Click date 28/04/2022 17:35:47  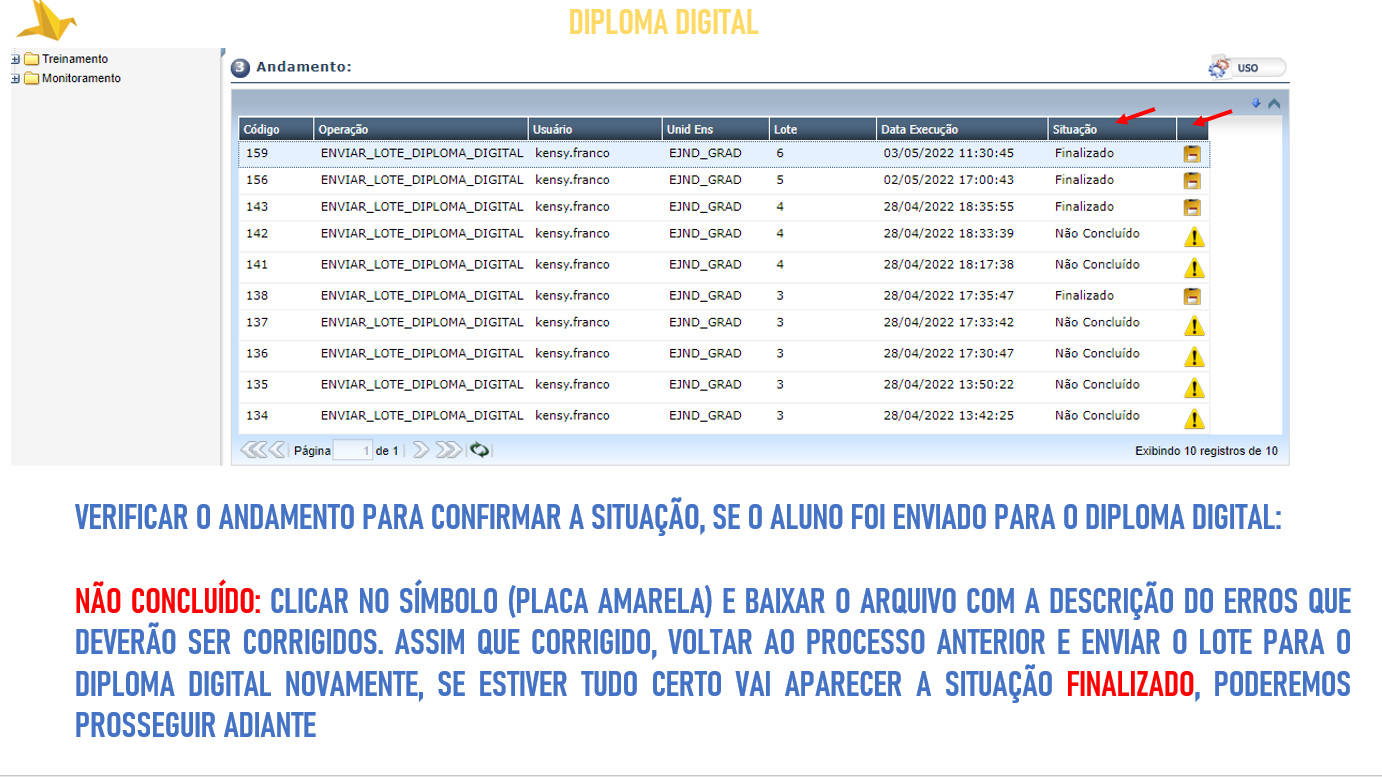(949, 296)
